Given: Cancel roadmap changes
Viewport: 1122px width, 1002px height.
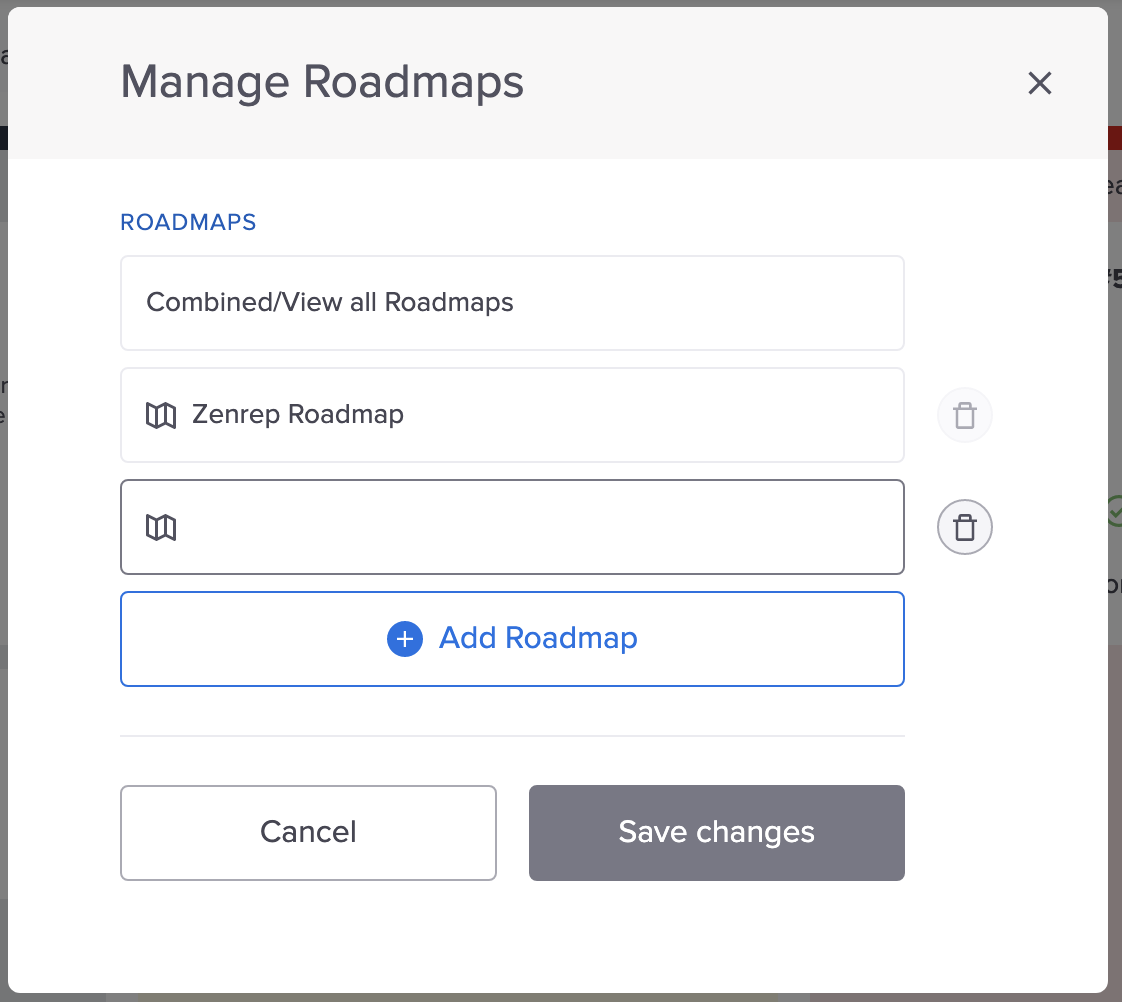Looking at the screenshot, I should 308,832.
